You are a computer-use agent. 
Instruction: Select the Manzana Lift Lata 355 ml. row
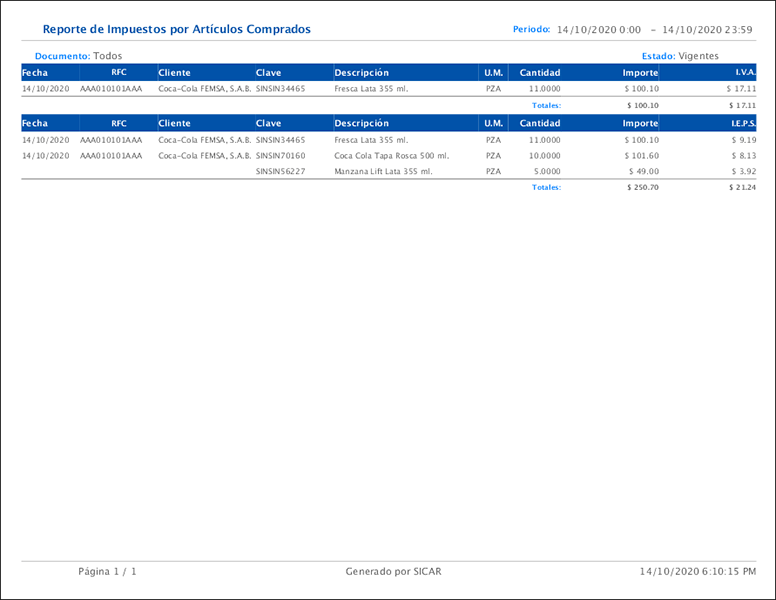tap(383, 172)
